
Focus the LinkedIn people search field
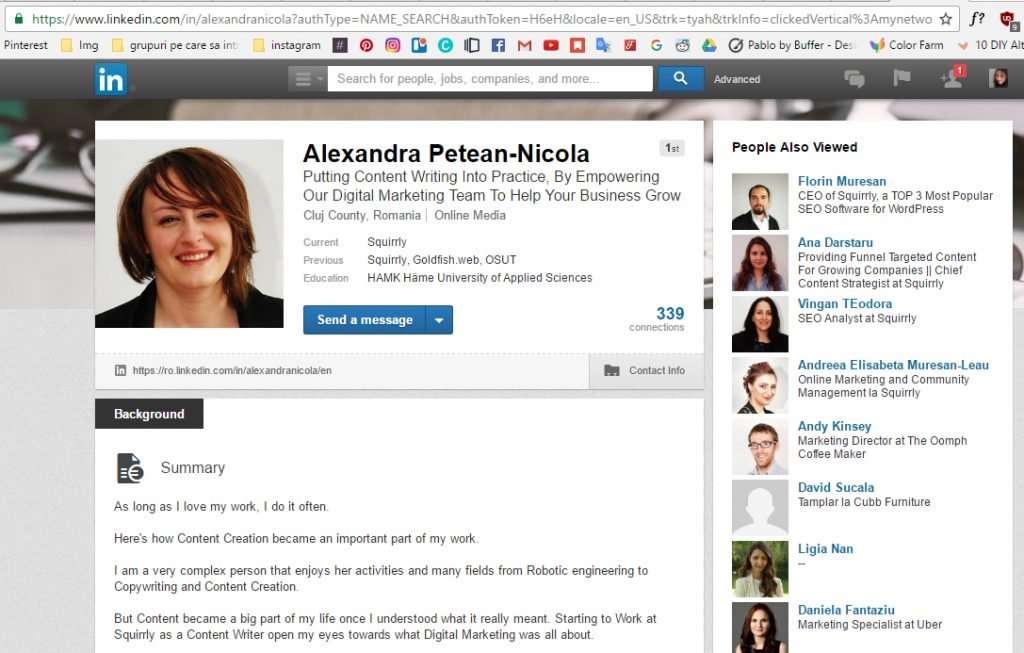490,79
